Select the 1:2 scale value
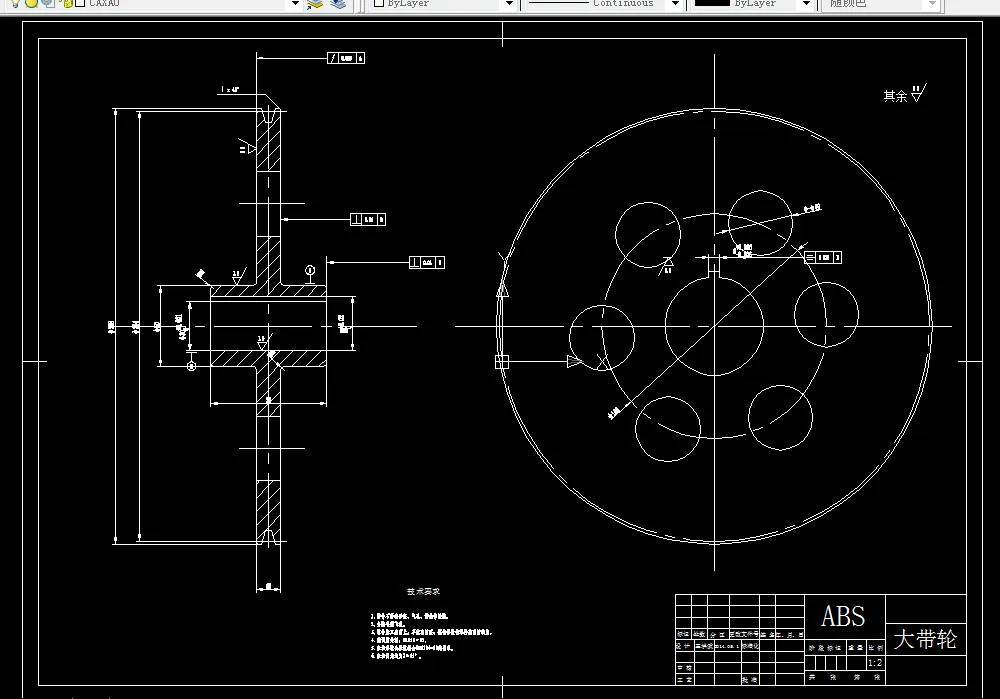Screen dimensions: 1000x699 [x=875, y=663]
